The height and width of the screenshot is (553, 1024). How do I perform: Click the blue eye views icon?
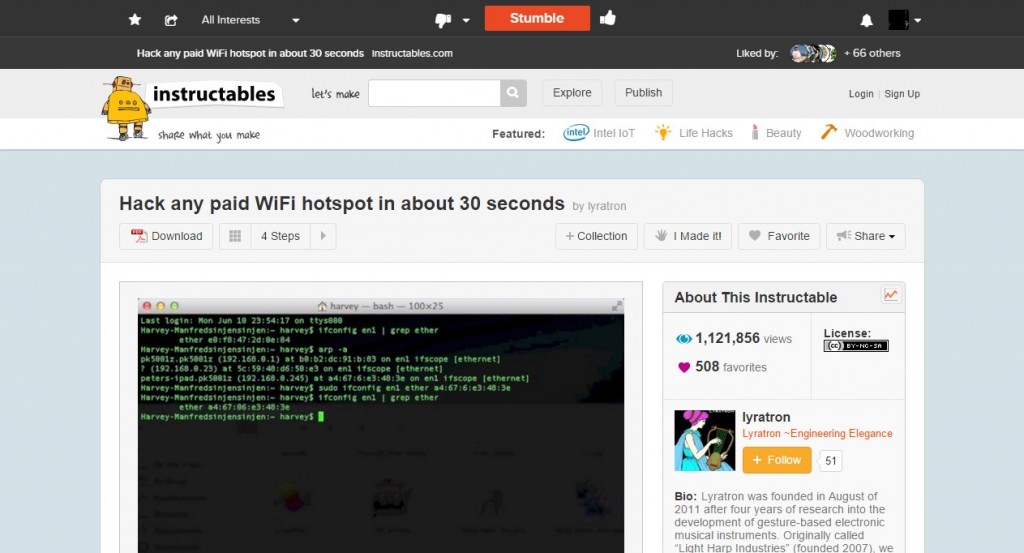pyautogui.click(x=683, y=339)
